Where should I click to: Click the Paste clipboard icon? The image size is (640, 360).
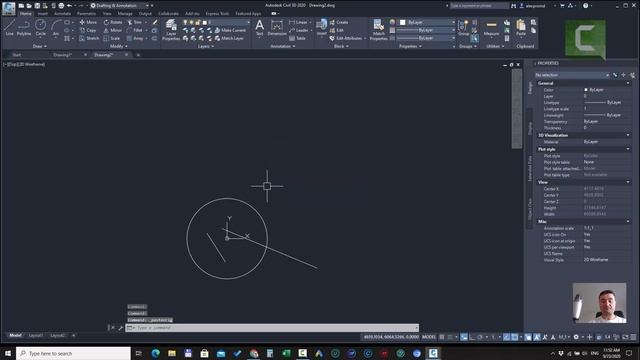(521, 28)
